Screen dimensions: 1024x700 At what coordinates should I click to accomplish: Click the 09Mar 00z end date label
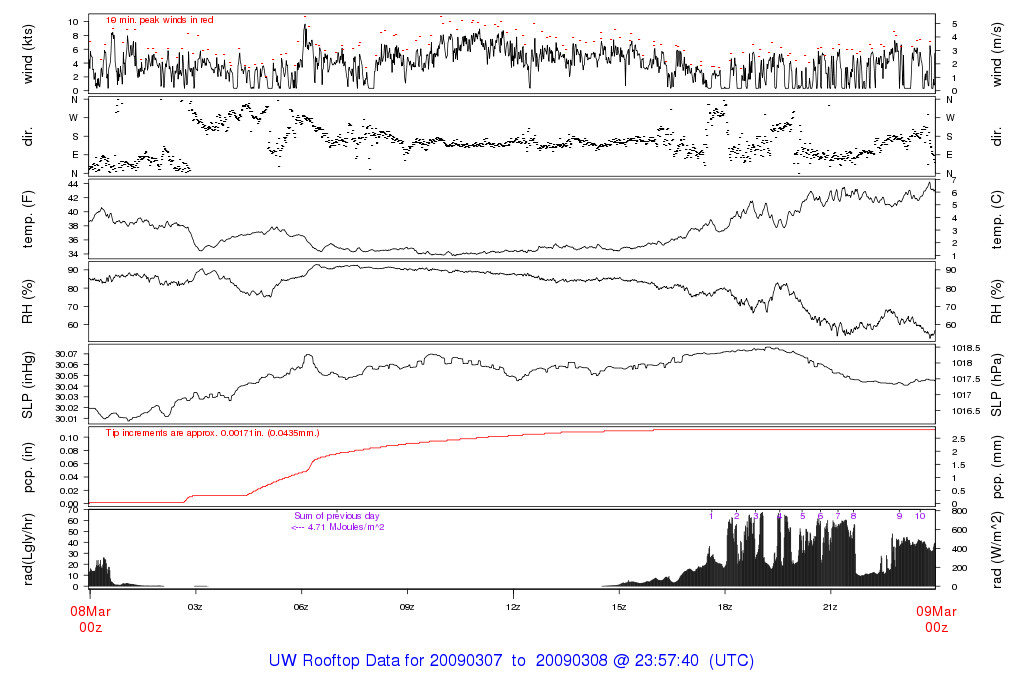pos(936,619)
